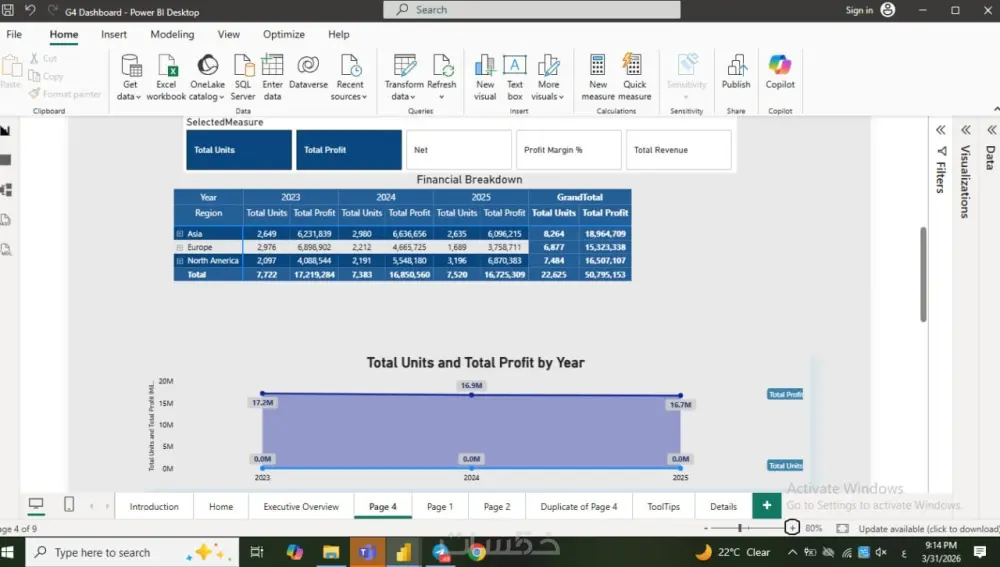Viewport: 1000px width, 567px height.
Task: Open Transform data editor
Action: tap(404, 77)
